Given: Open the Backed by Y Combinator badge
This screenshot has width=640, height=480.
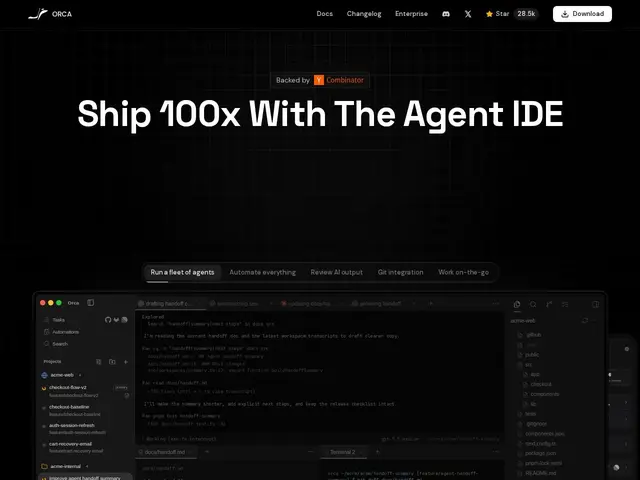Looking at the screenshot, I should click(x=320, y=80).
